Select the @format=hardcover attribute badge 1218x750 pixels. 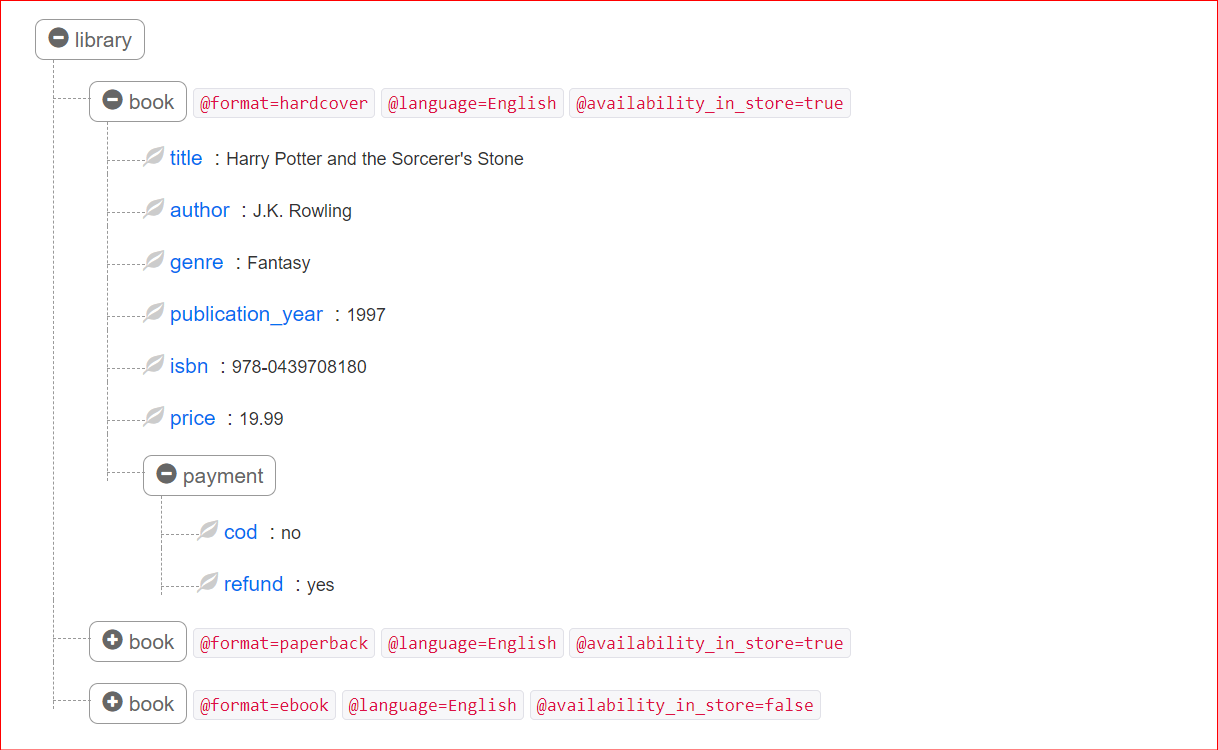point(283,102)
